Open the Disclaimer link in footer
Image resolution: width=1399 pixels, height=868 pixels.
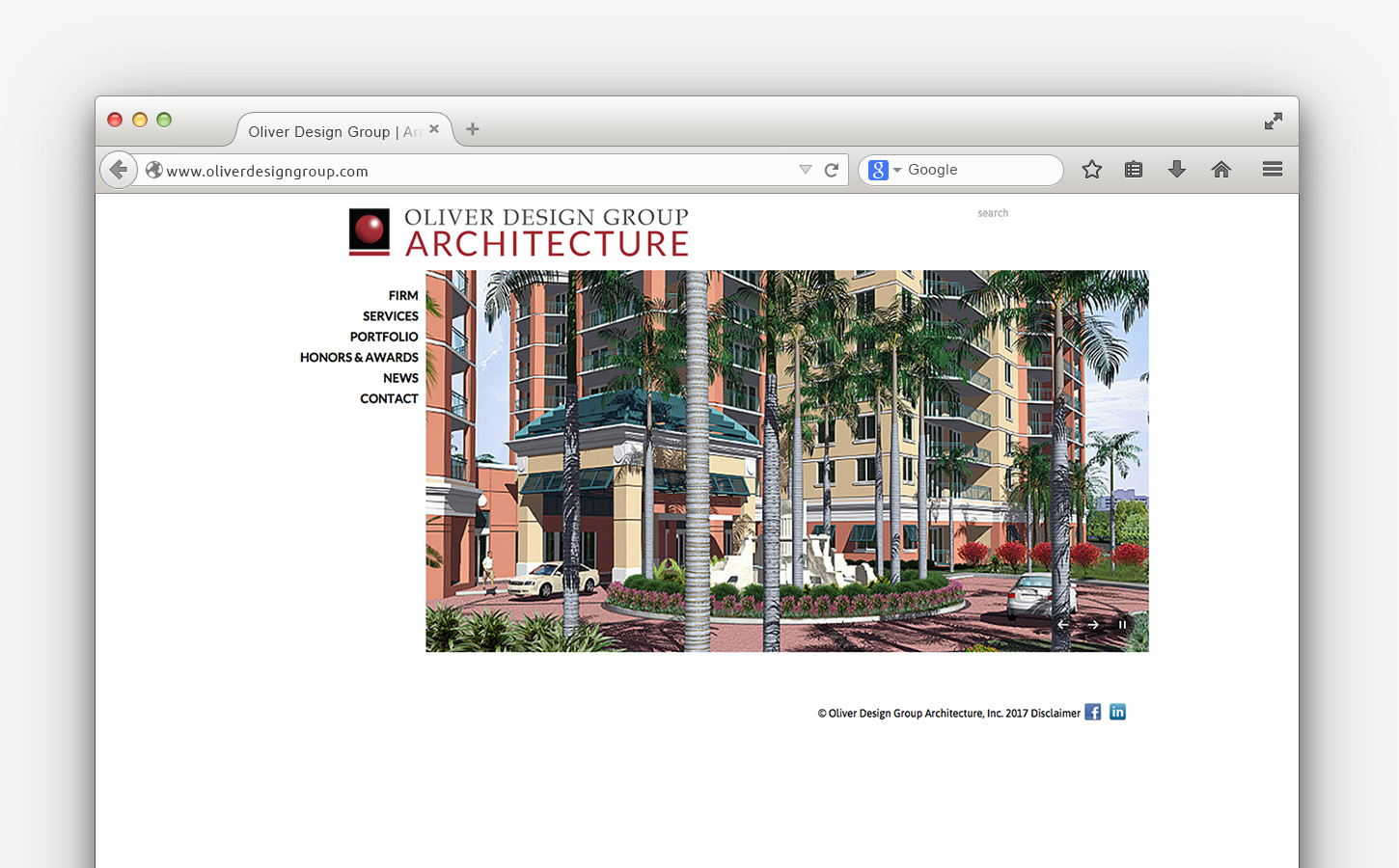[x=1056, y=714]
